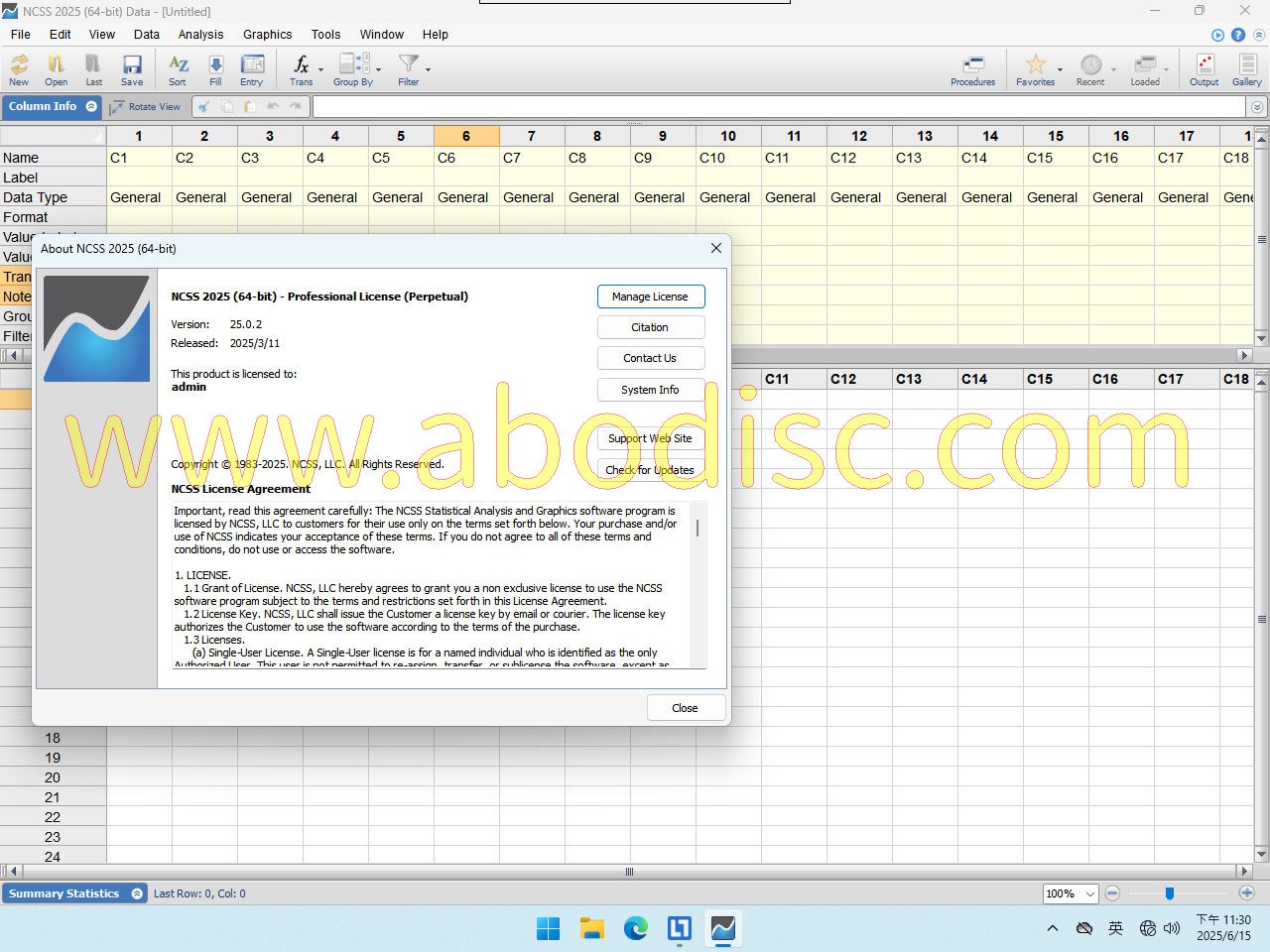The width and height of the screenshot is (1270, 952).
Task: Open Filter dropdown arrow
Action: [428, 70]
